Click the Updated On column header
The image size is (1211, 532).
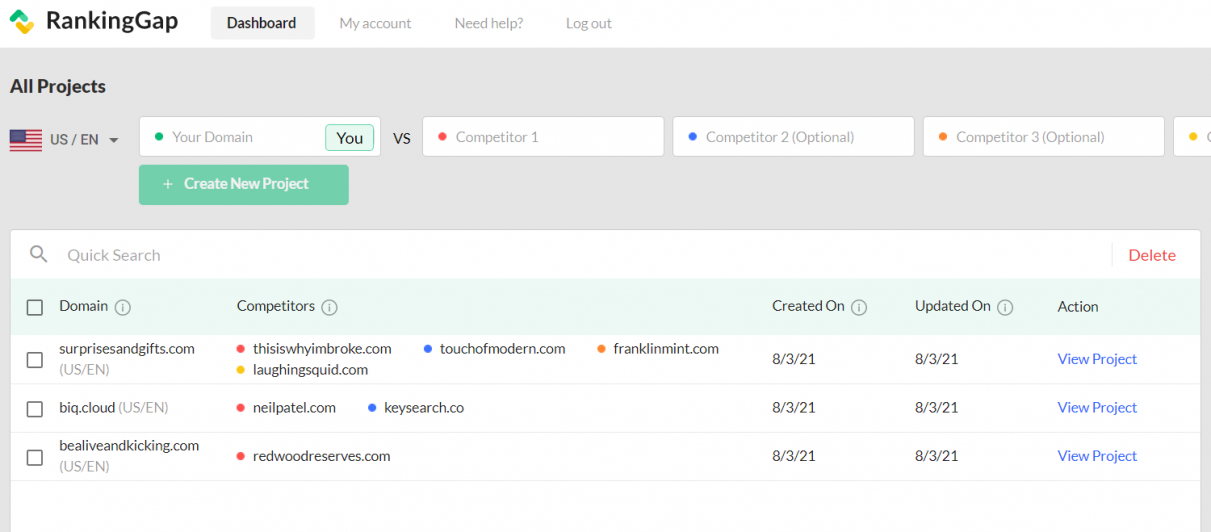tap(953, 306)
